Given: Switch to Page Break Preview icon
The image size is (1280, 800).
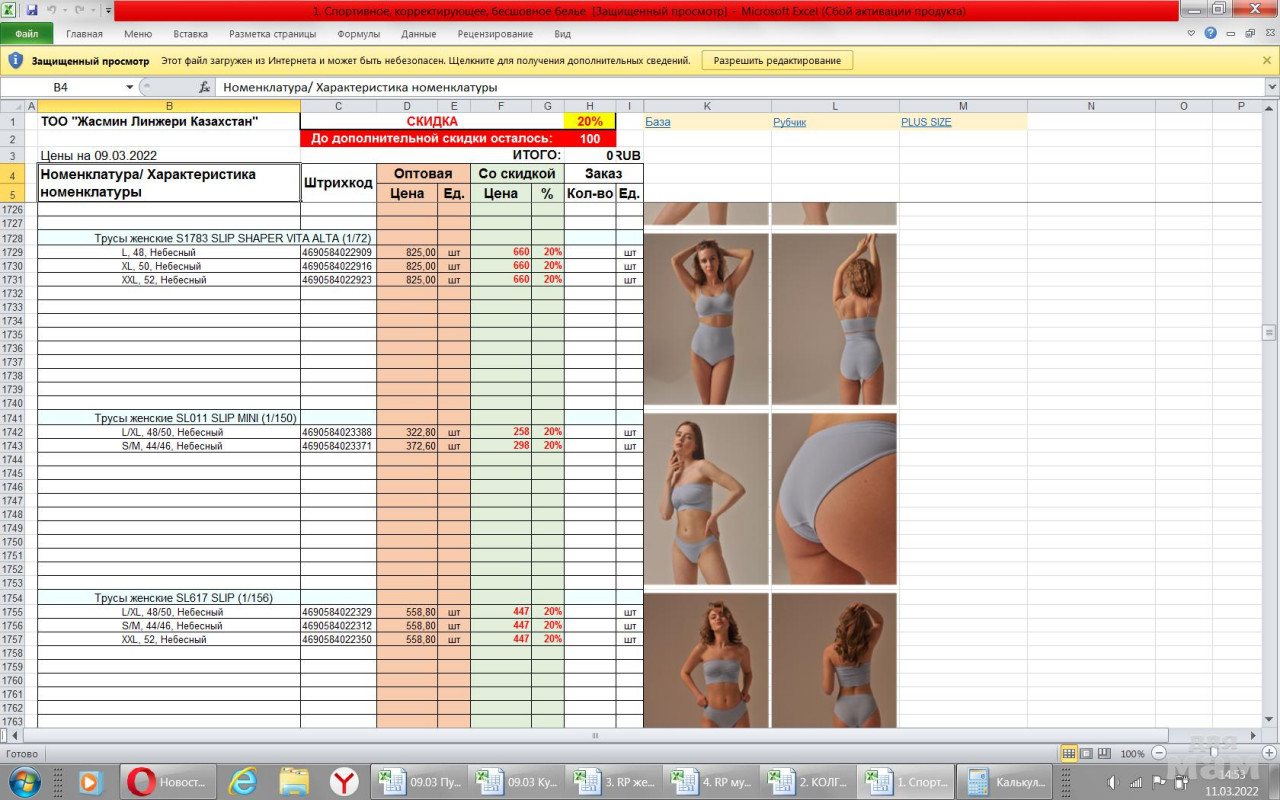Looking at the screenshot, I should tap(1104, 753).
